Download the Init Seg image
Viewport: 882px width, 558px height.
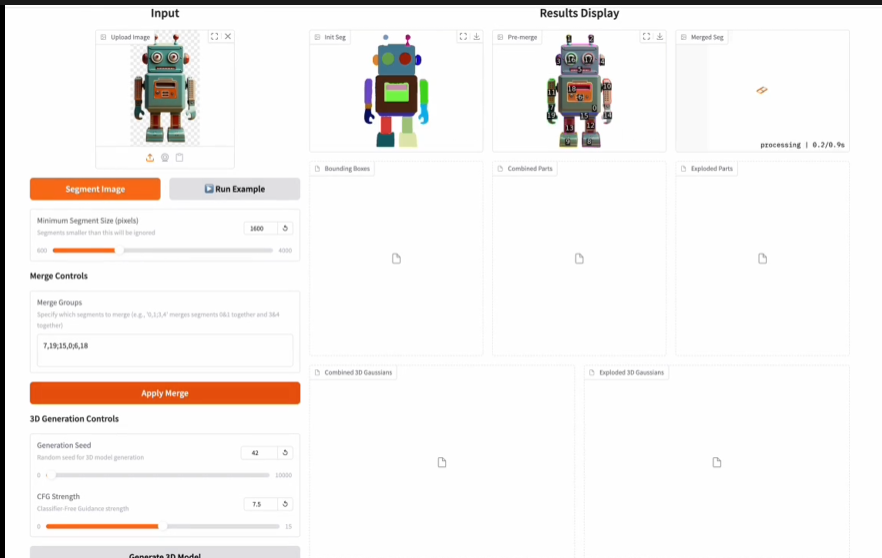coord(476,36)
